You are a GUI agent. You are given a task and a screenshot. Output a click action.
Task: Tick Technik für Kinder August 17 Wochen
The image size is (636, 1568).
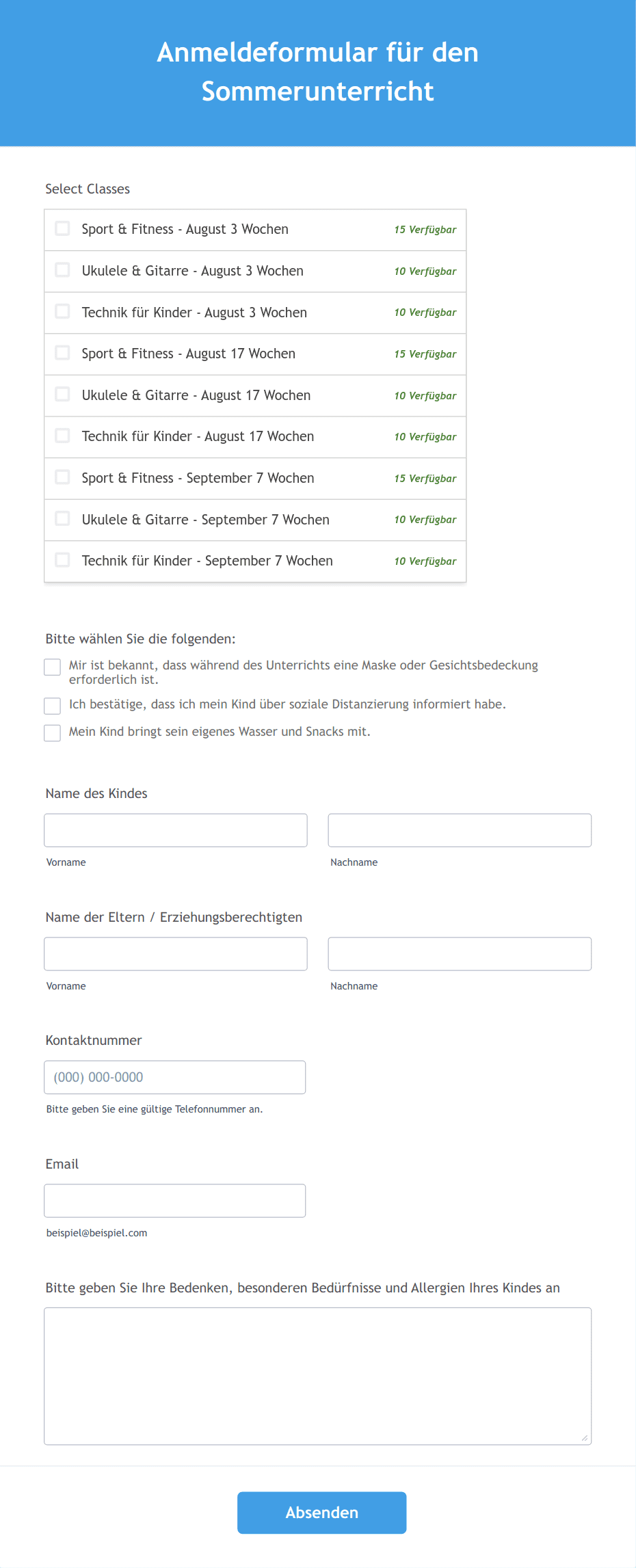[x=62, y=436]
